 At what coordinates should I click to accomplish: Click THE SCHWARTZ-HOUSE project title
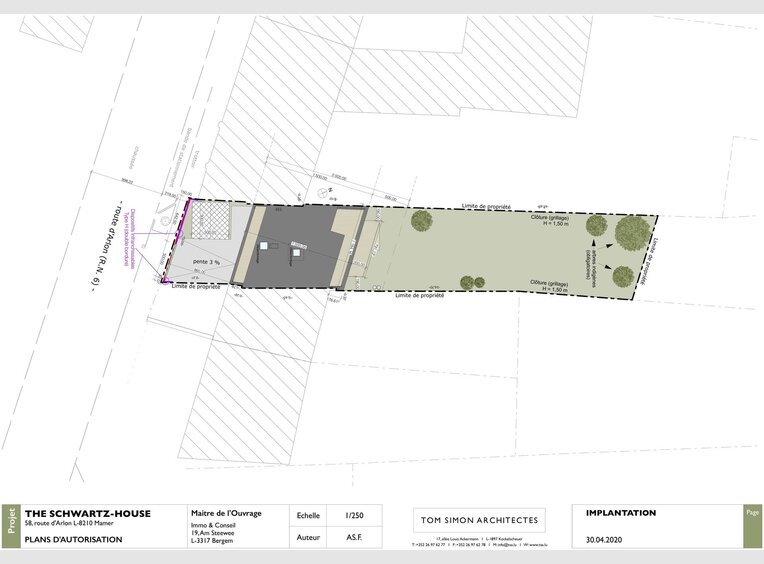[x=88, y=514]
